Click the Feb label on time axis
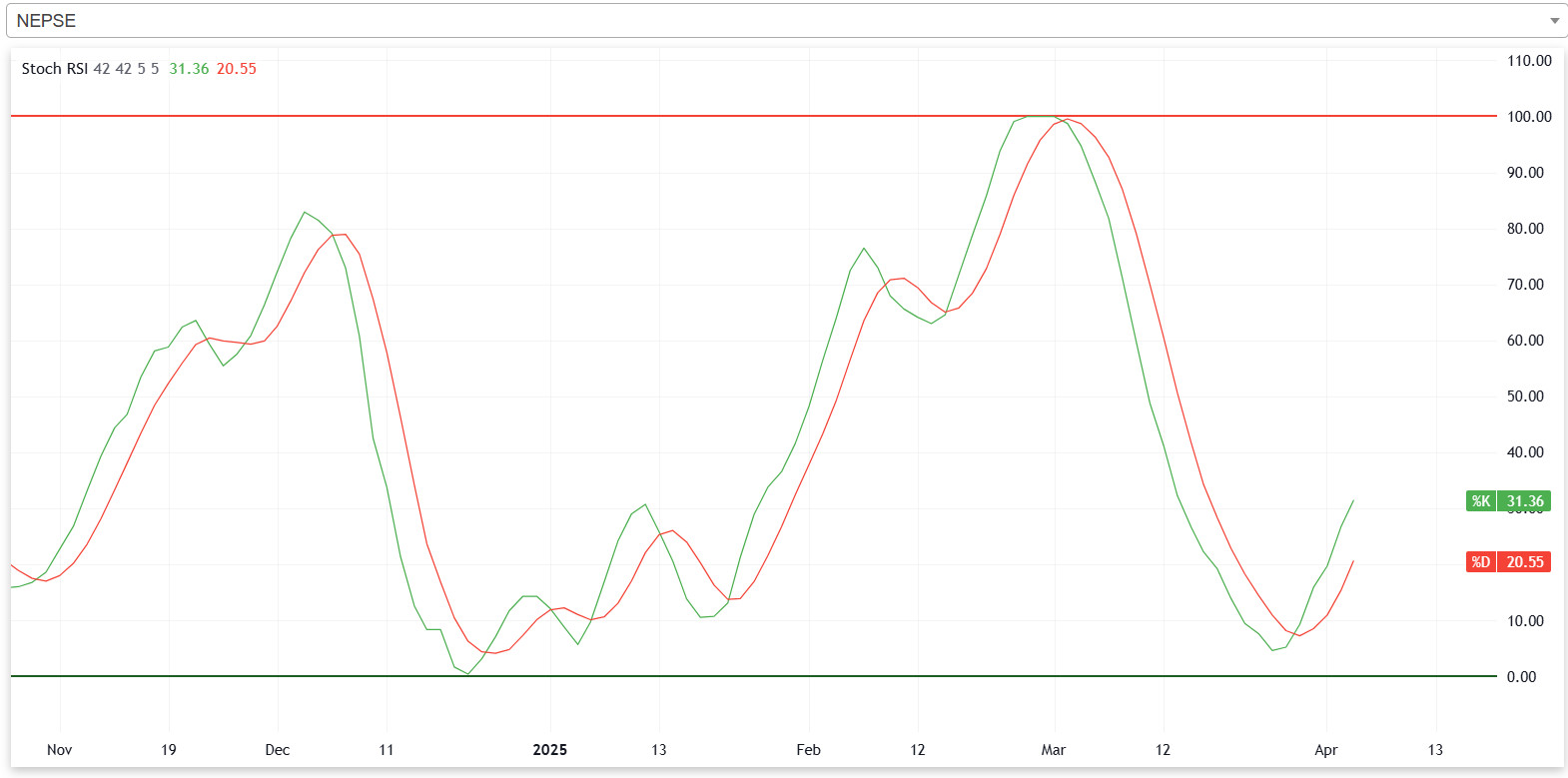 pos(808,750)
